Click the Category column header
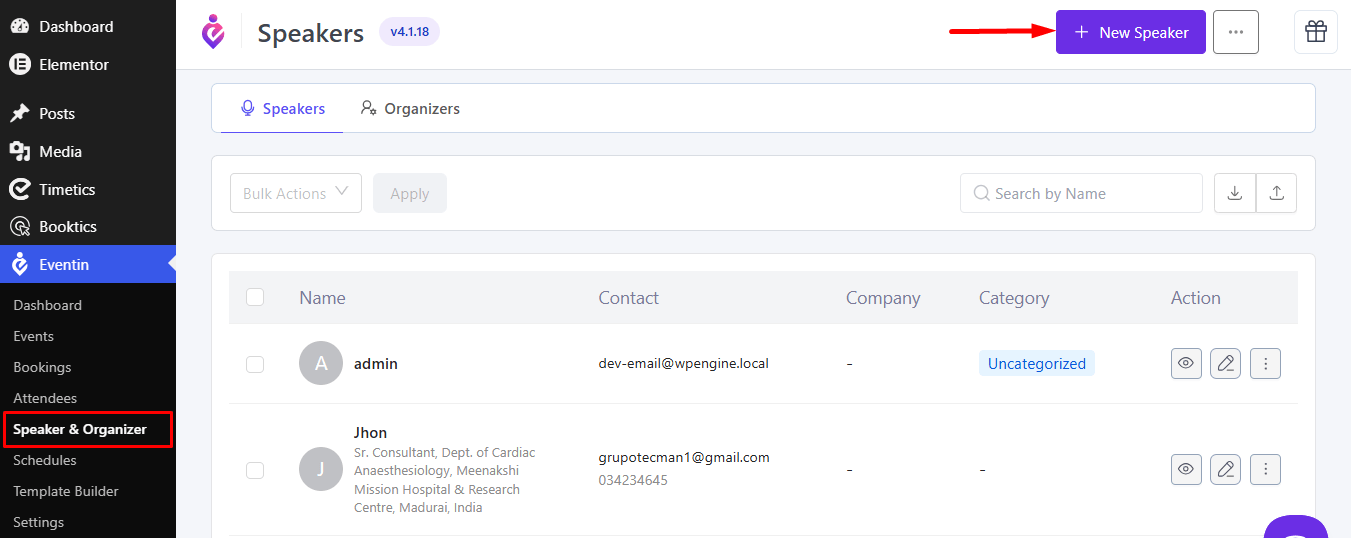The width and height of the screenshot is (1351, 538). coord(1014,297)
